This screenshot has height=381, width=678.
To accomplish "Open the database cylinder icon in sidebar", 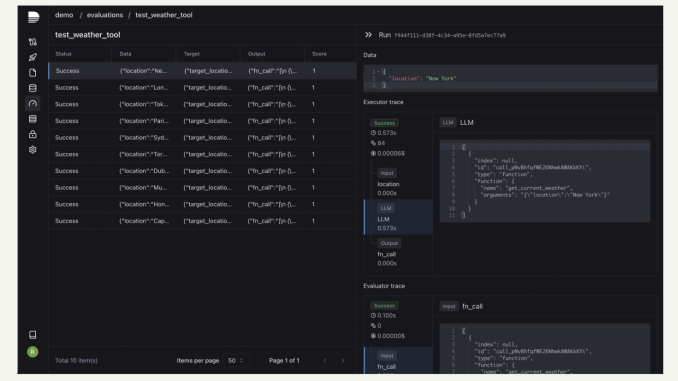I will pyautogui.click(x=33, y=88).
